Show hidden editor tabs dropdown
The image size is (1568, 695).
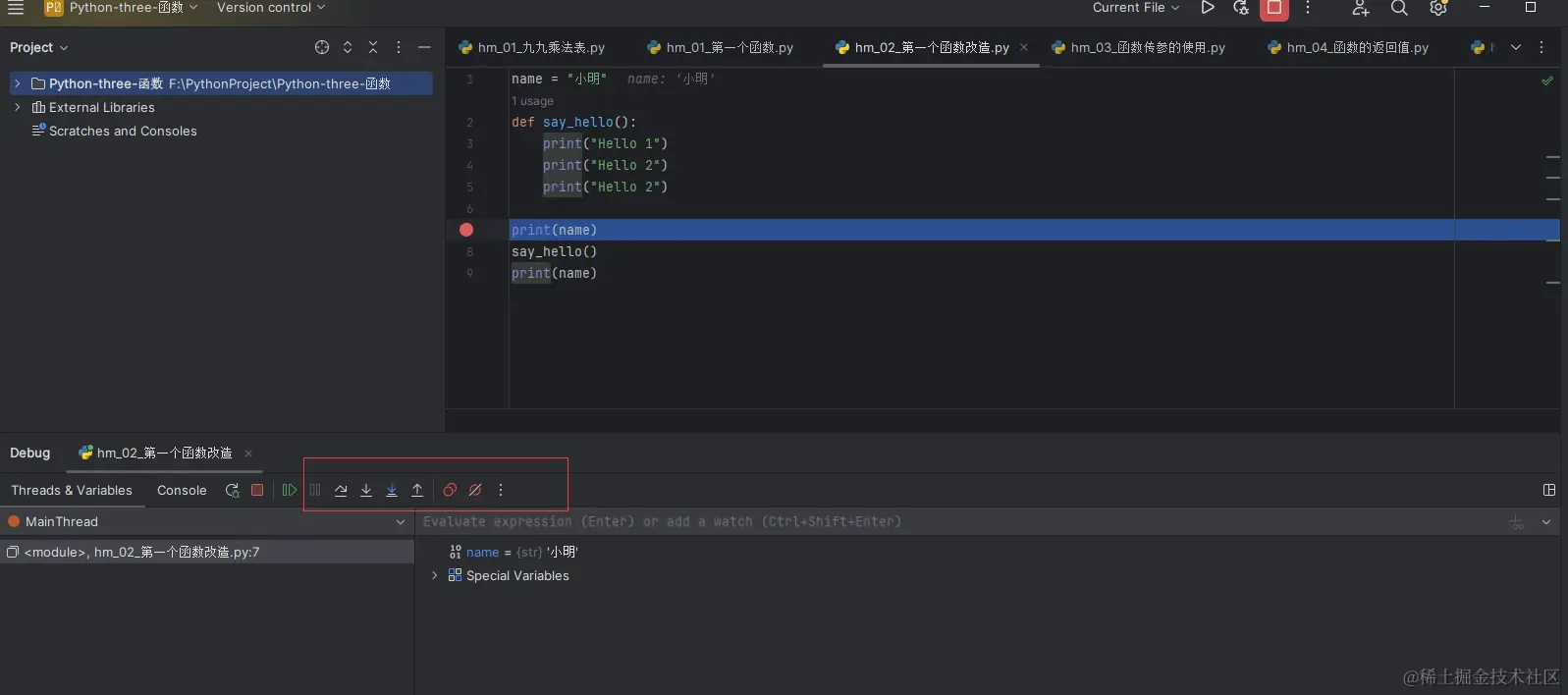click(1516, 47)
